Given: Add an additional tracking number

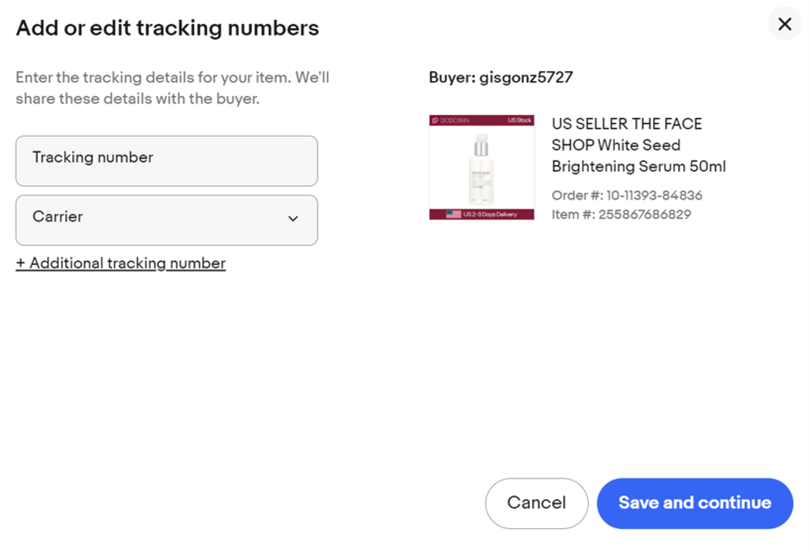Looking at the screenshot, I should pyautogui.click(x=121, y=263).
